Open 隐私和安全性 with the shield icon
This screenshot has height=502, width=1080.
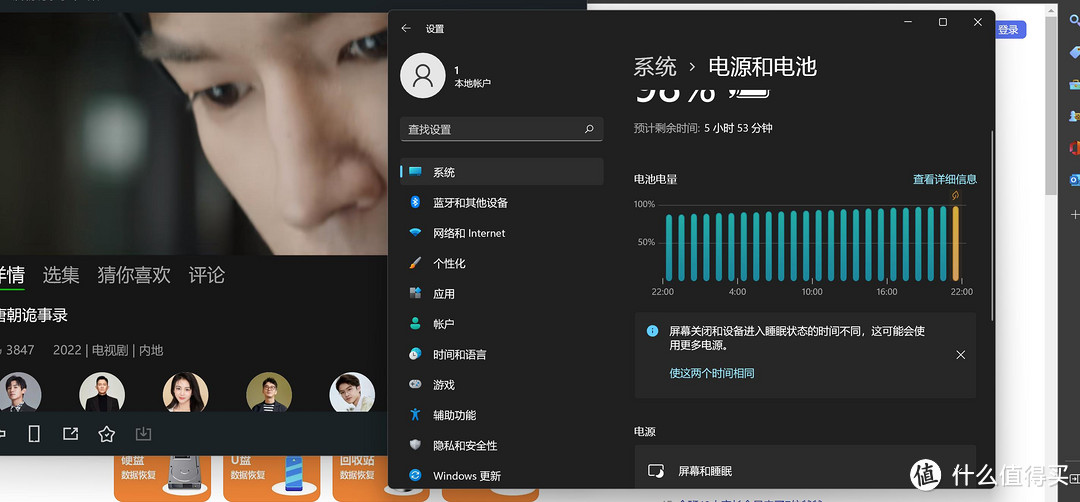(502, 445)
